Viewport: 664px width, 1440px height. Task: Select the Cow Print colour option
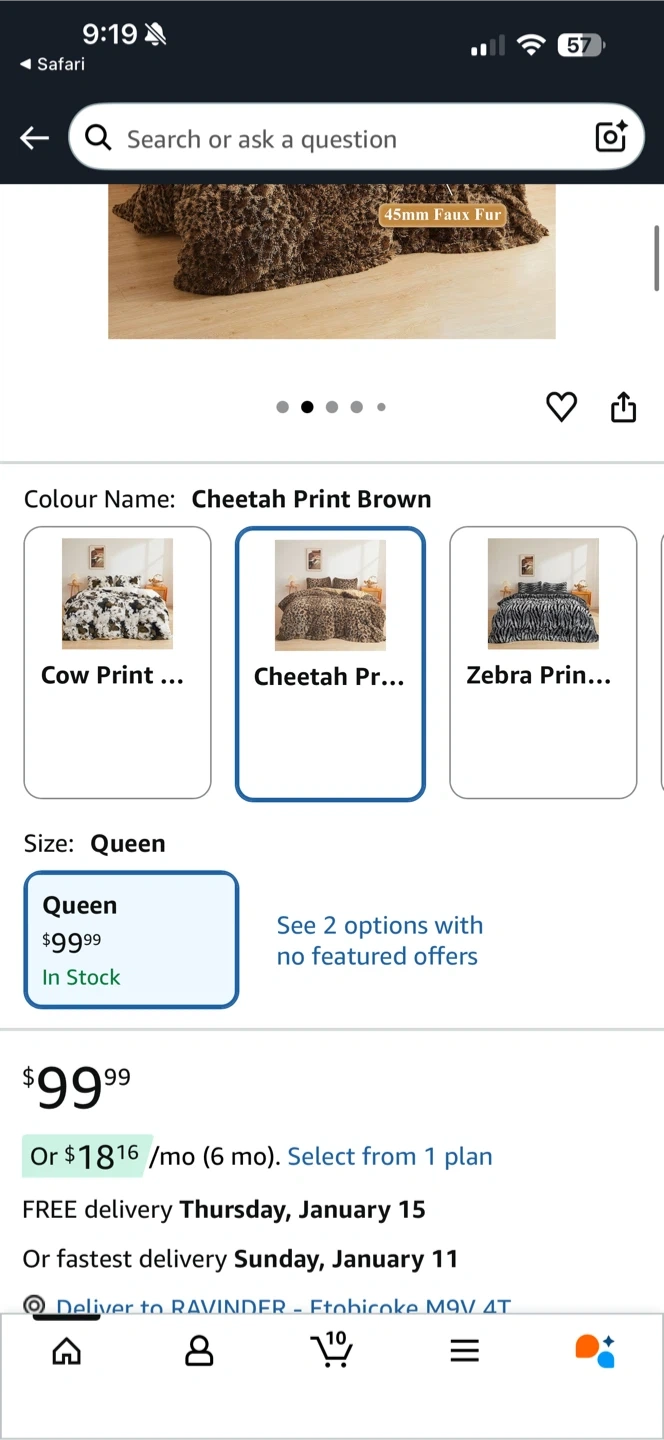pos(117,662)
